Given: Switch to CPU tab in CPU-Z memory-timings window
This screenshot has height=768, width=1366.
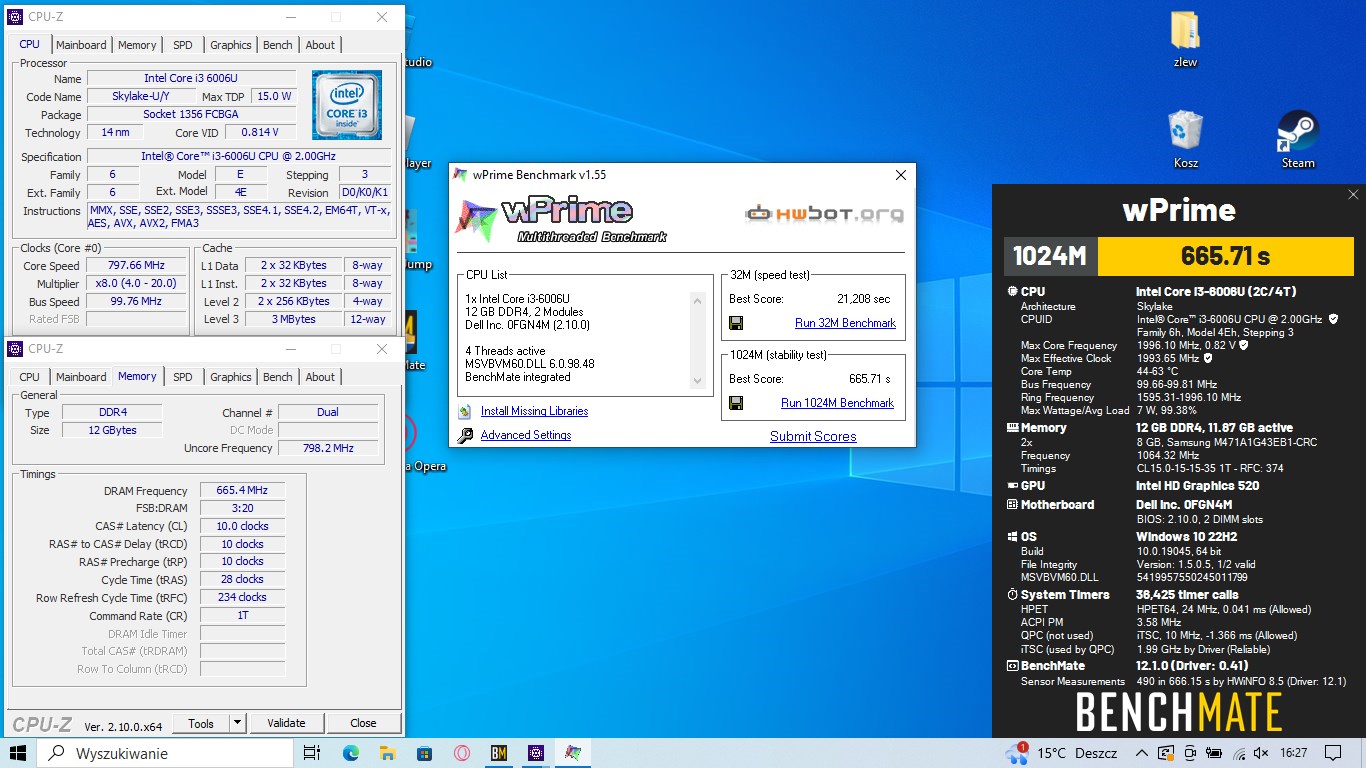Looking at the screenshot, I should (x=30, y=377).
